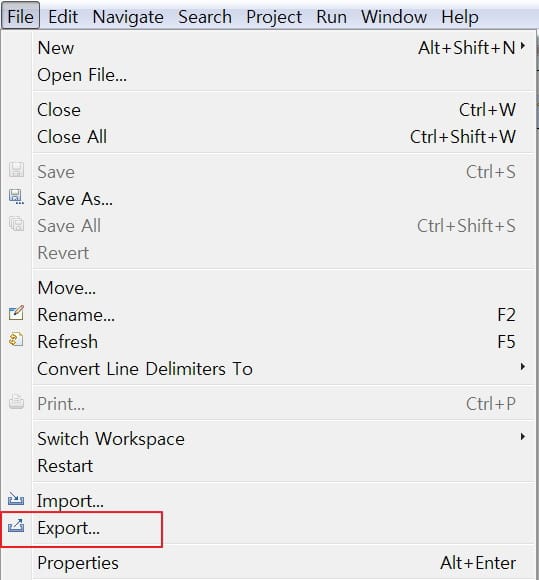
Task: Click the Import tray icon
Action: 16,499
